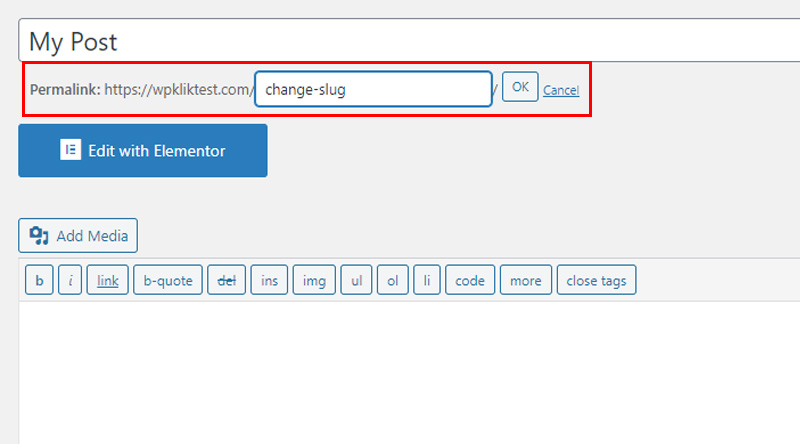Apply italic with the i button
The width and height of the screenshot is (800, 444).
click(70, 280)
